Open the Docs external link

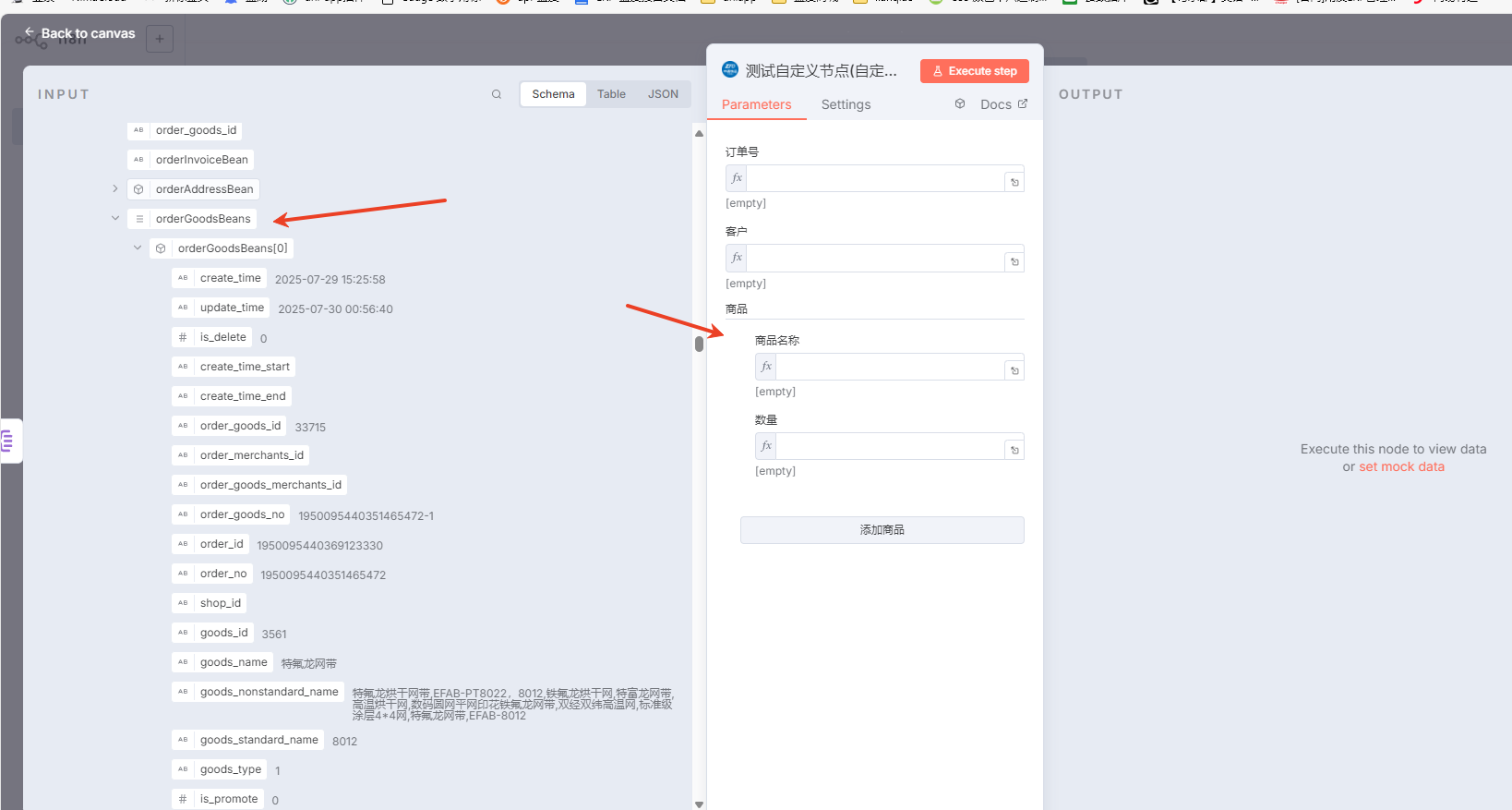point(1003,104)
